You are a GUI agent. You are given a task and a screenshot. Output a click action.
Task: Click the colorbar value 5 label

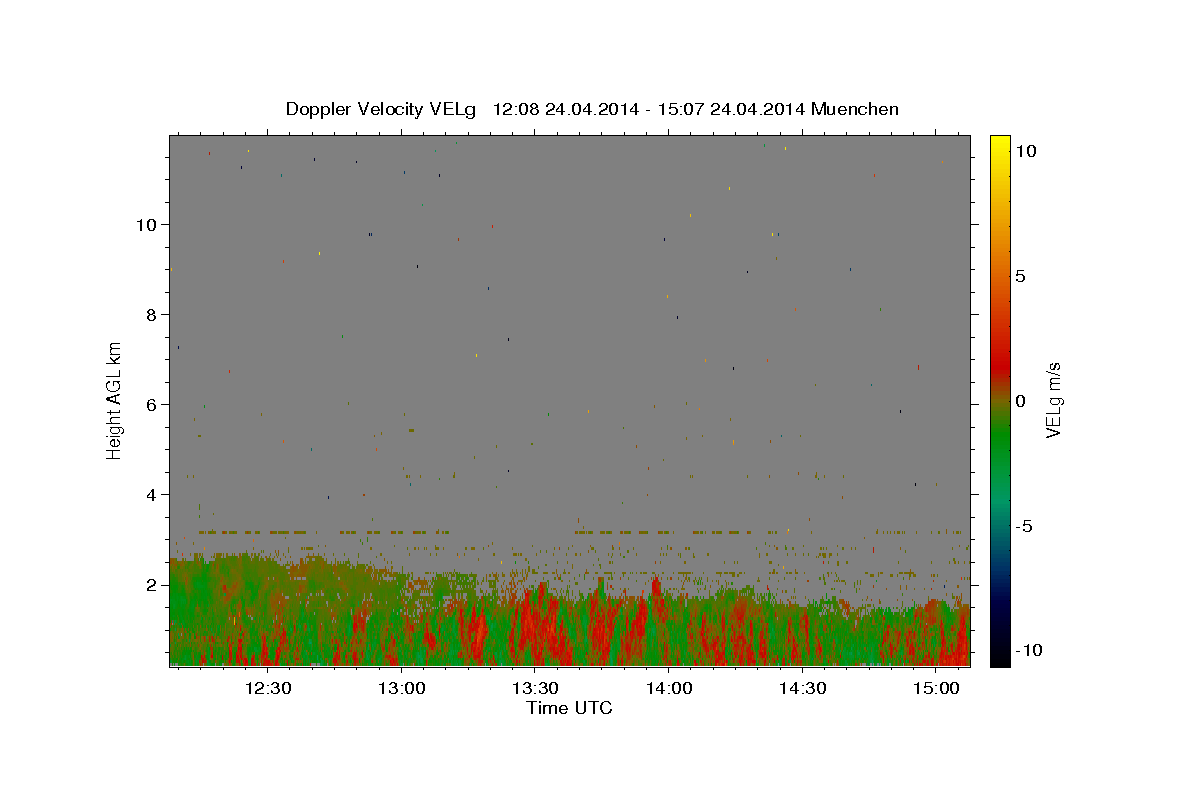coord(1020,276)
